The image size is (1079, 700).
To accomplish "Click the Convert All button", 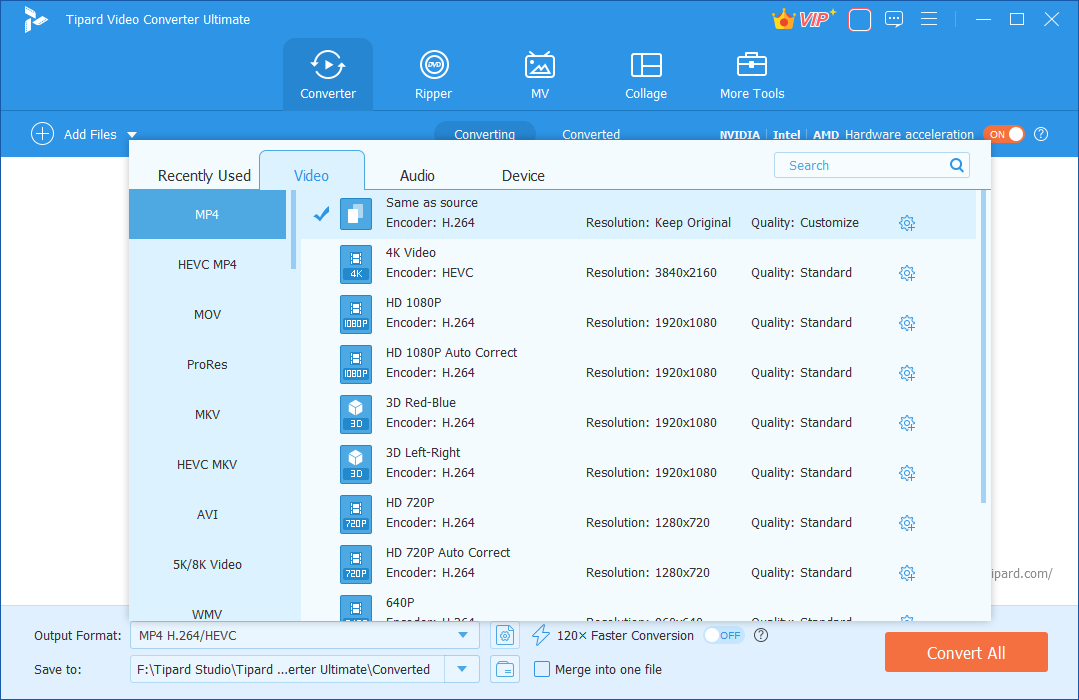I will (x=966, y=653).
